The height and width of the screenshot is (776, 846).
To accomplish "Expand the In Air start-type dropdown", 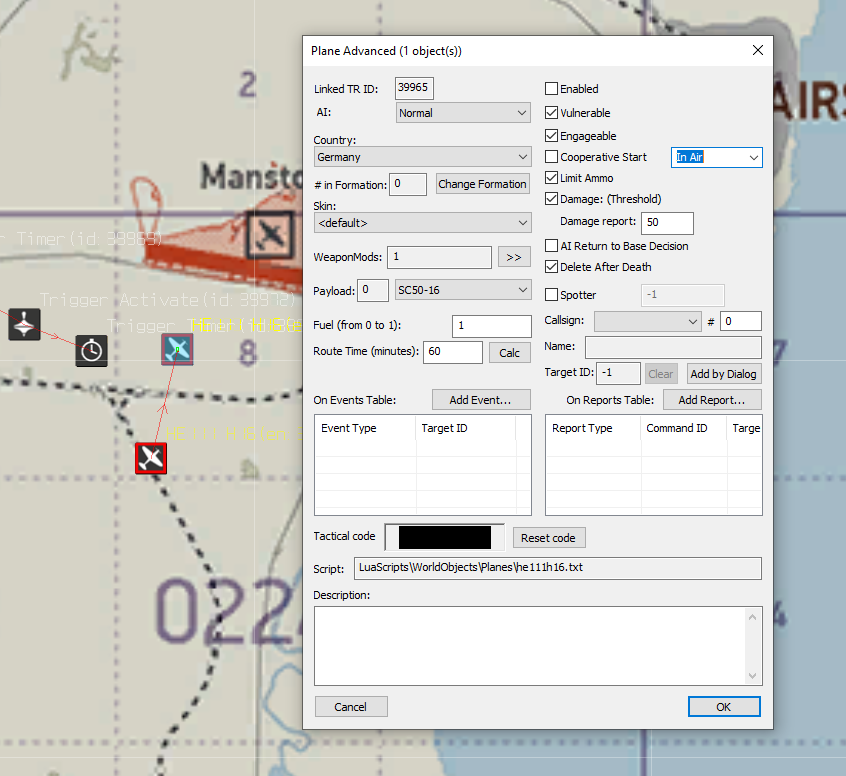I will point(716,157).
